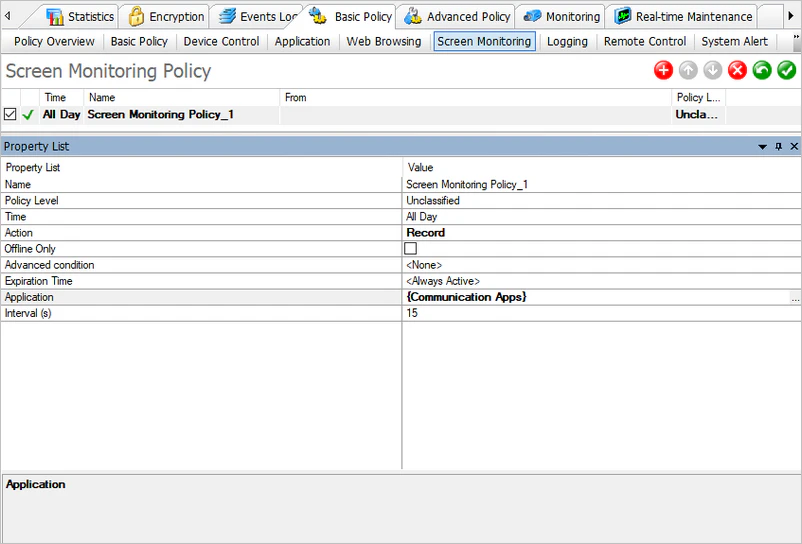Click the Move Down arrow icon
The width and height of the screenshot is (802, 544).
tap(712, 70)
